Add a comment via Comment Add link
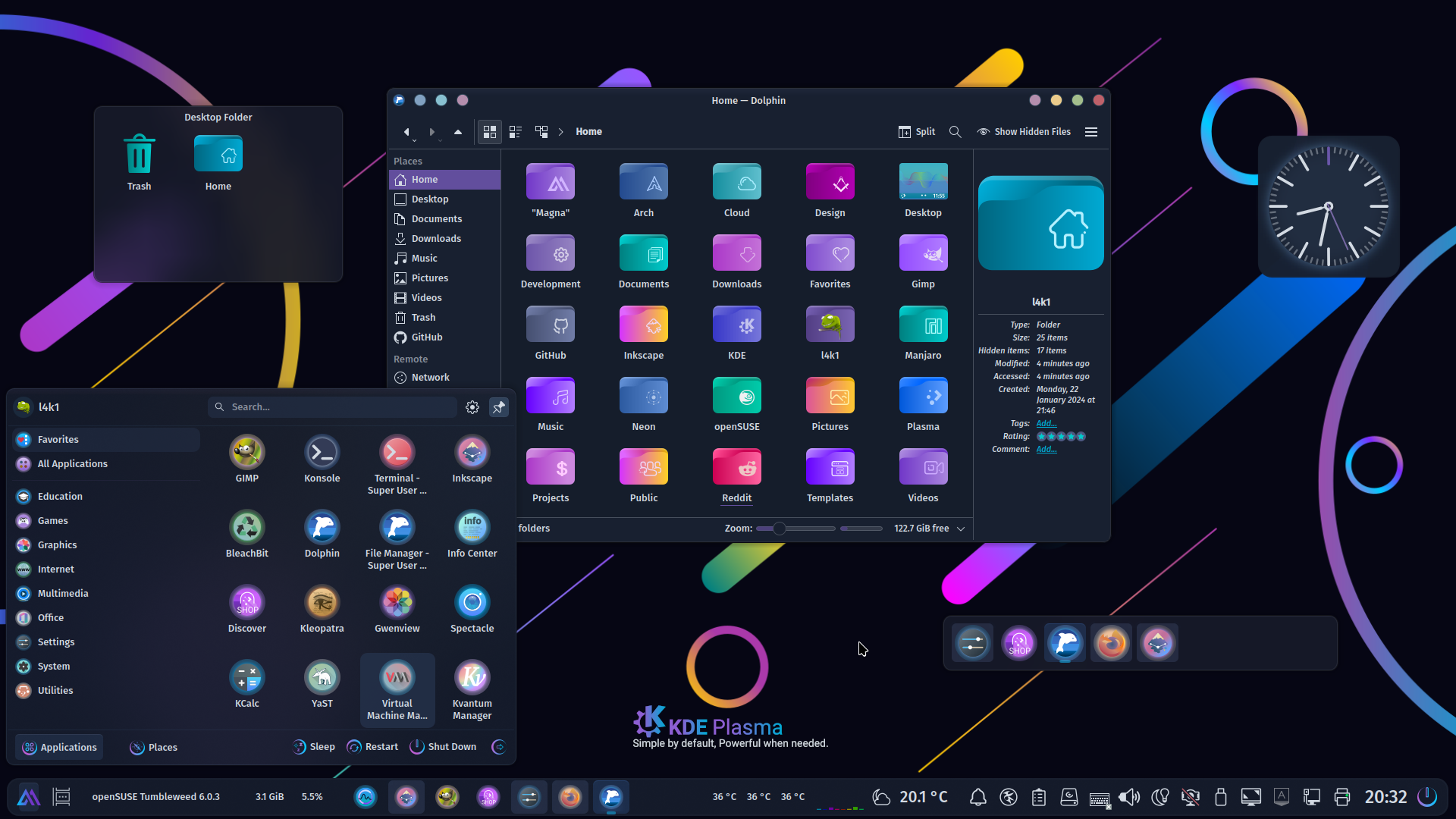Viewport: 1456px width, 819px height. tap(1046, 449)
